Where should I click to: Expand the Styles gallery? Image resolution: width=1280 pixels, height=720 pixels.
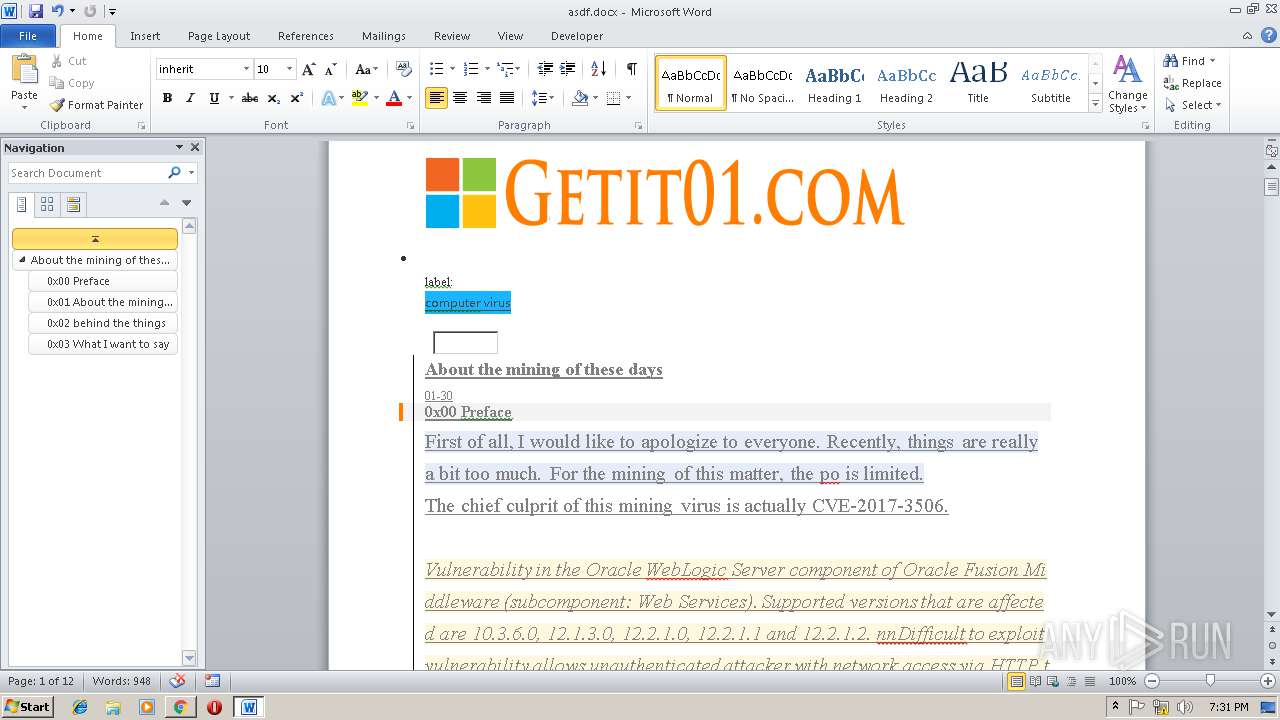tap(1096, 104)
